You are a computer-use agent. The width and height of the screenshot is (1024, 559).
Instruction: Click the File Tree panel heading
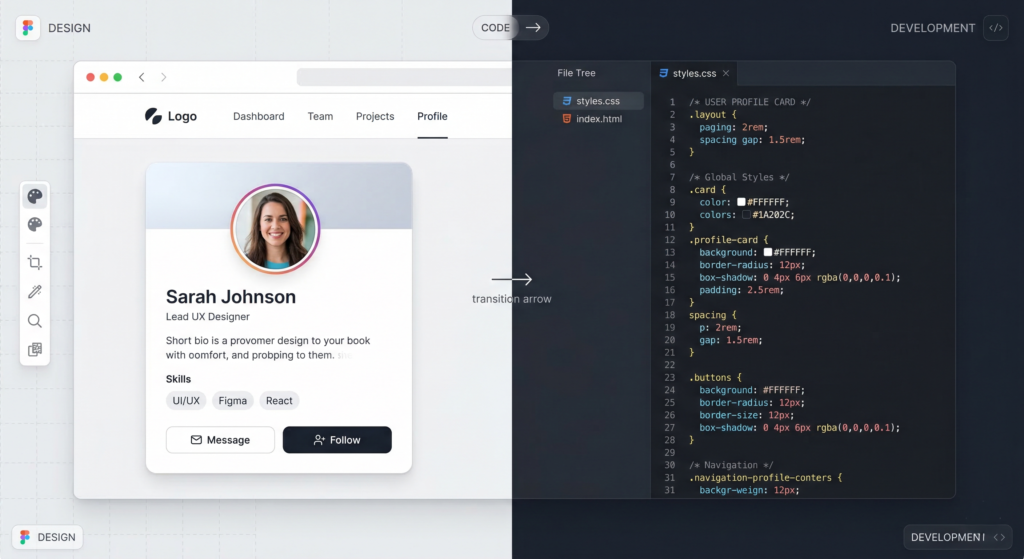[x=576, y=73]
